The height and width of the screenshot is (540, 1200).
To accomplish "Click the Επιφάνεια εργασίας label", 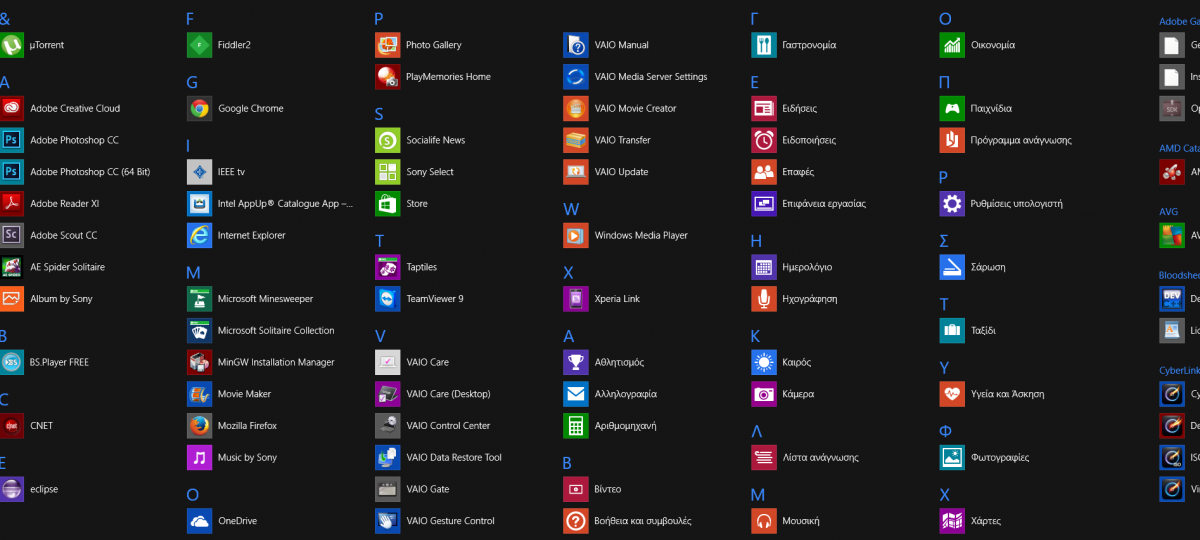I will 824,204.
